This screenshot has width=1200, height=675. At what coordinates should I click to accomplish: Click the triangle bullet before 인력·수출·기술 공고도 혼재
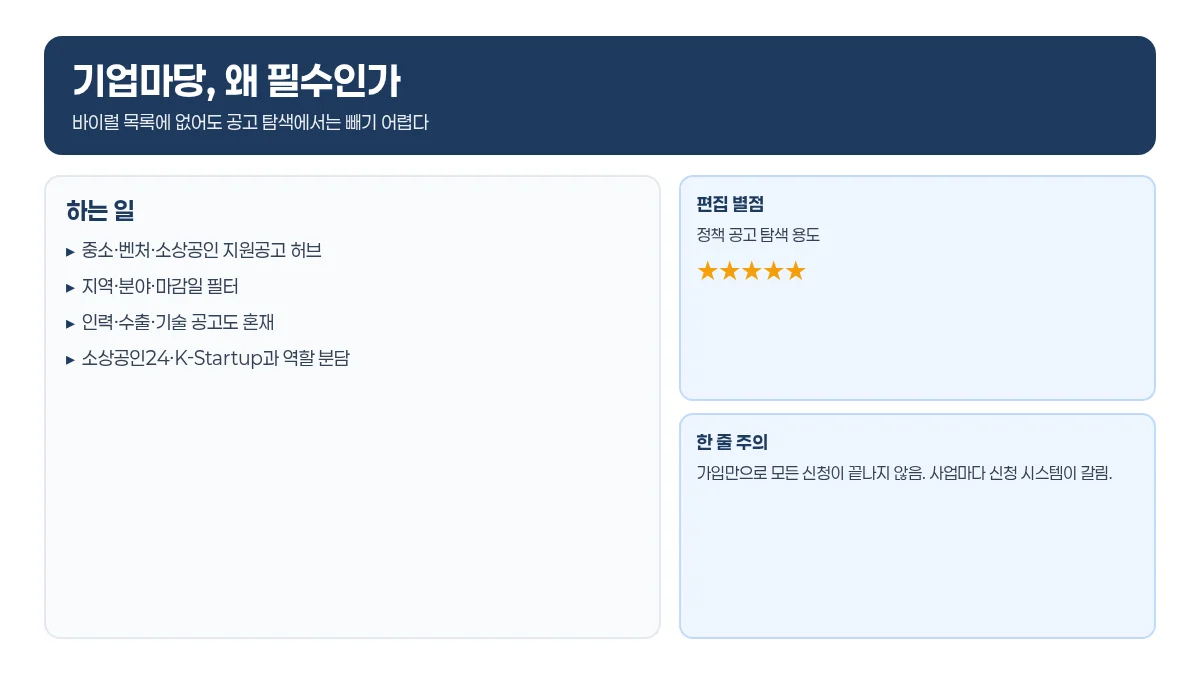[x=70, y=323]
